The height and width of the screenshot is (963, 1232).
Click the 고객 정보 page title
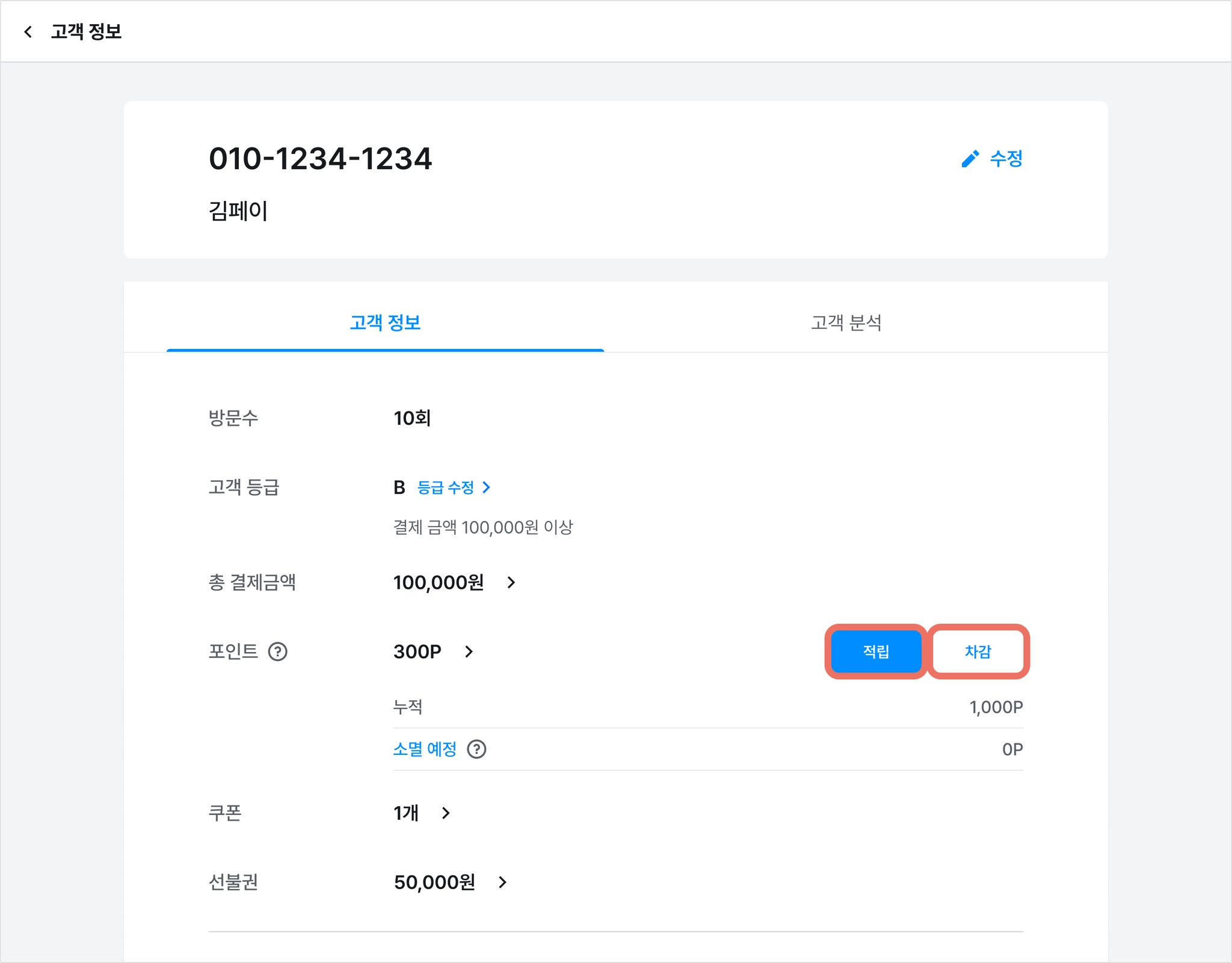pos(86,31)
